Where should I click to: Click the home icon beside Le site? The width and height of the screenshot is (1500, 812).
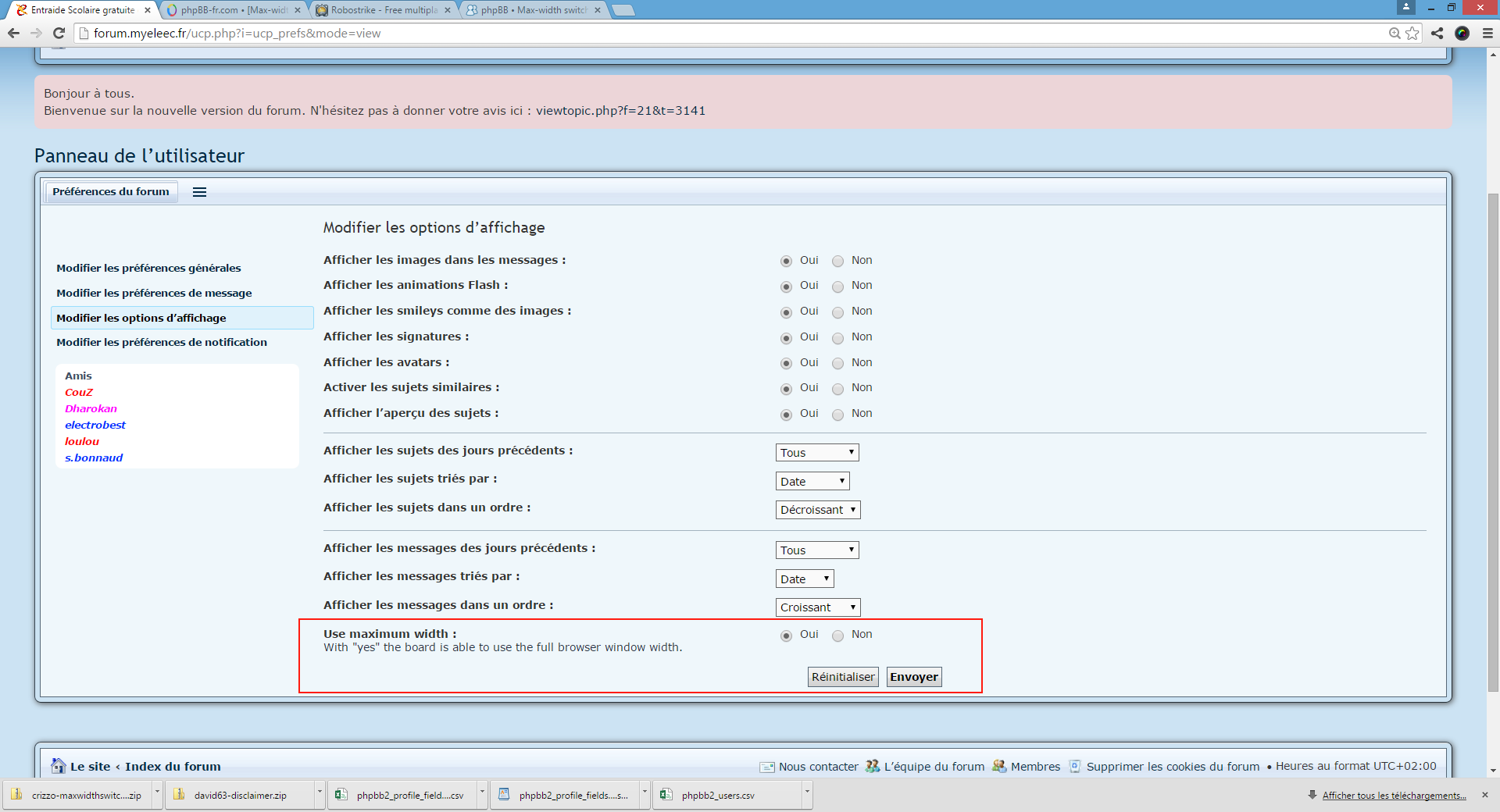pos(59,766)
